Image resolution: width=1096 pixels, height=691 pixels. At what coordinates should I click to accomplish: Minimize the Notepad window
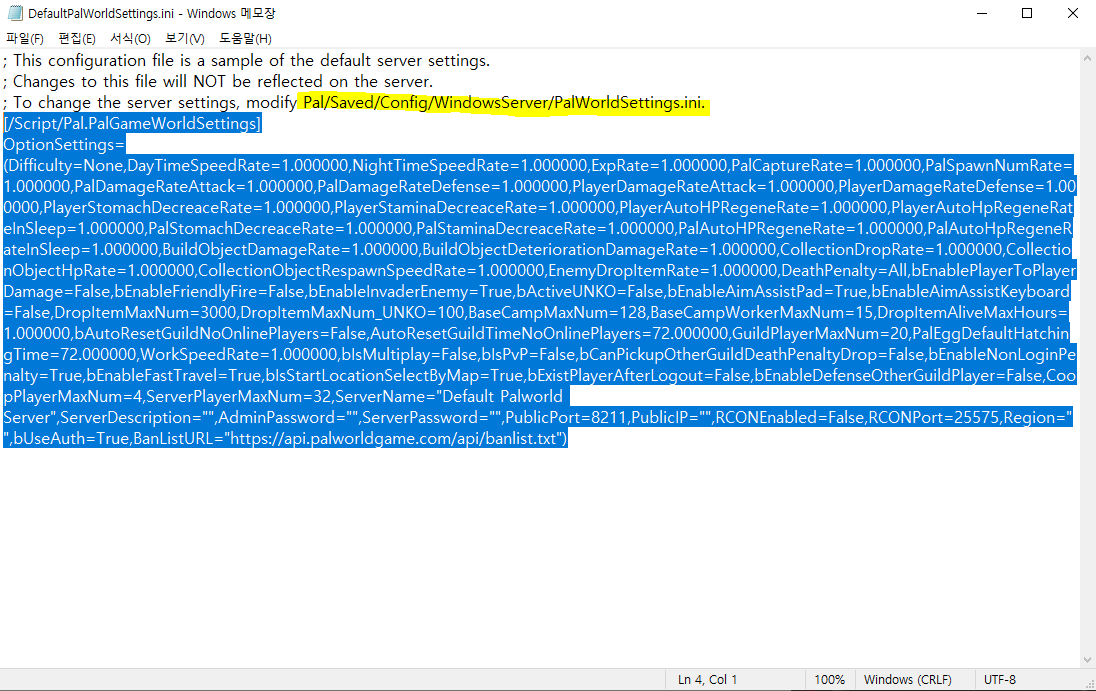[982, 13]
